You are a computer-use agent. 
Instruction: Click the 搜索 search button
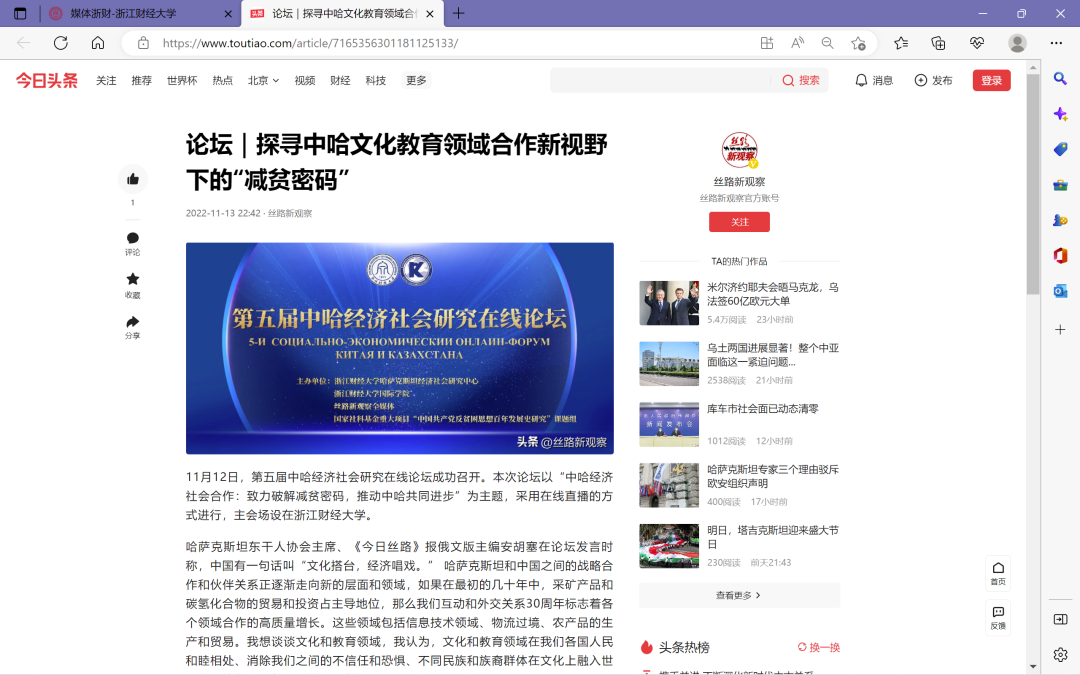point(801,81)
